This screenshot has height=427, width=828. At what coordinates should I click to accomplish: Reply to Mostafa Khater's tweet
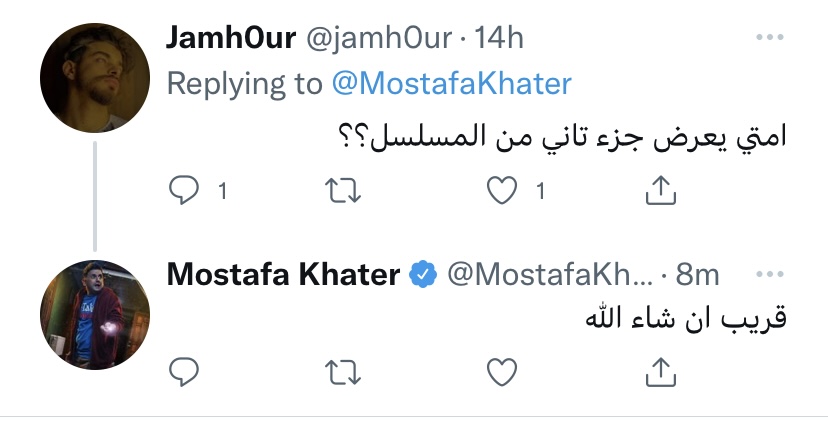pyautogui.click(x=184, y=372)
